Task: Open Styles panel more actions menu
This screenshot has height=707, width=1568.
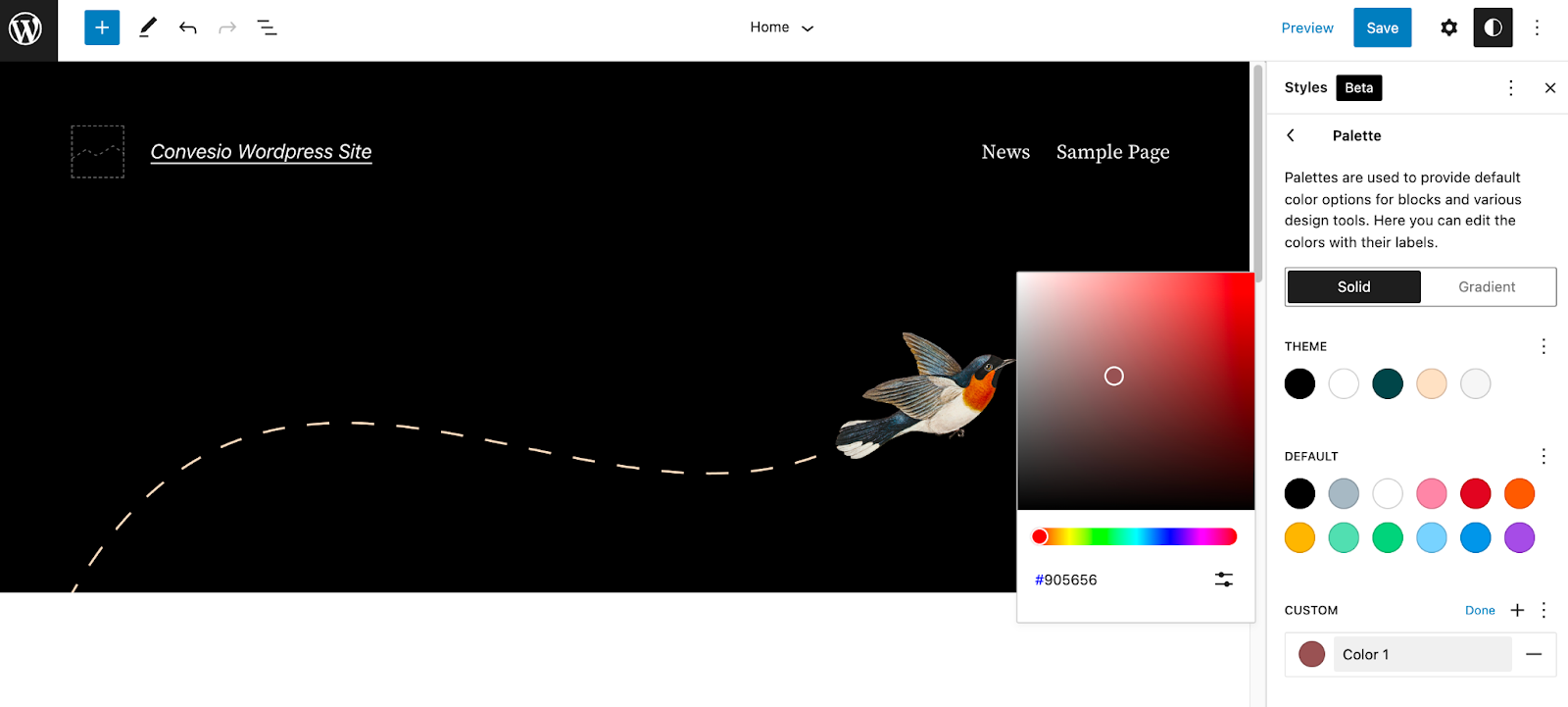Action: tap(1511, 87)
